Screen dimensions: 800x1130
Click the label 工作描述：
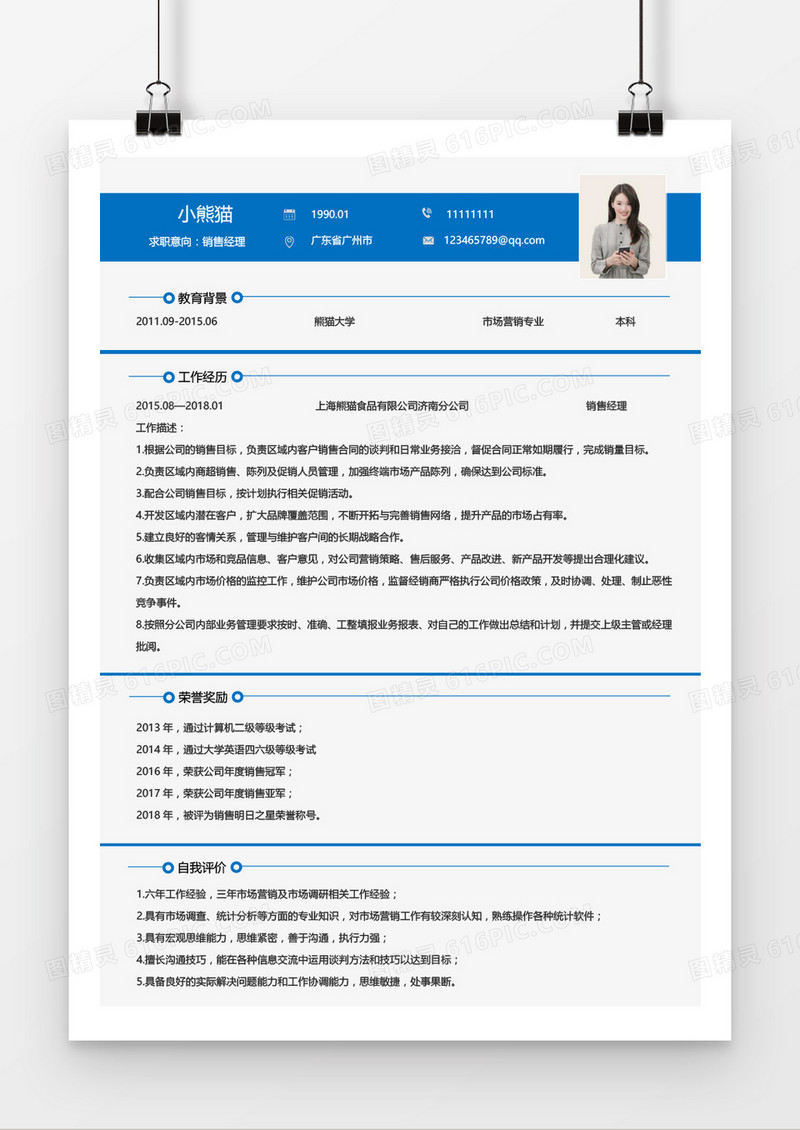click(160, 428)
